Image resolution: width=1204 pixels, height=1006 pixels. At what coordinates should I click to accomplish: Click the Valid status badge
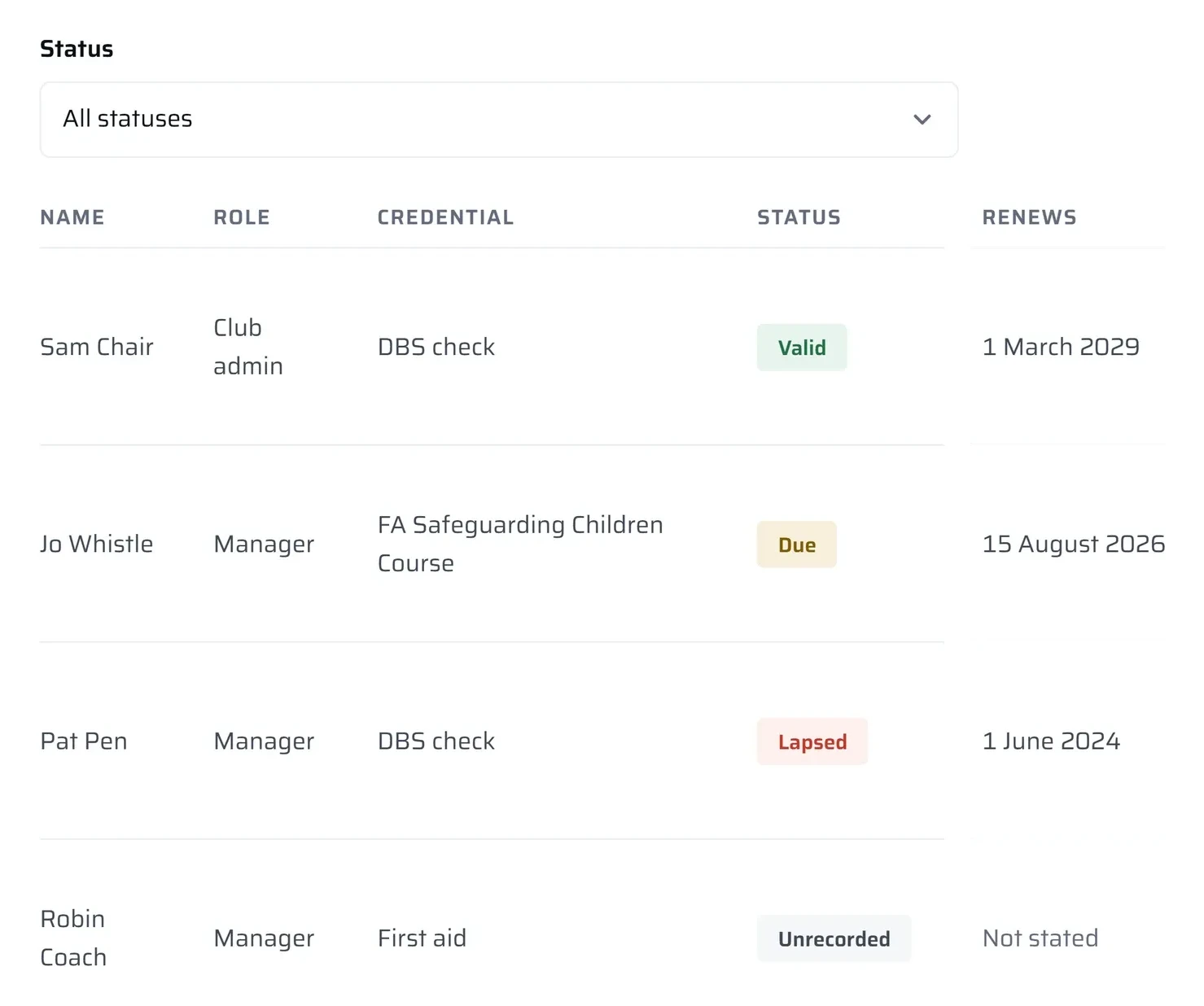pyautogui.click(x=802, y=348)
